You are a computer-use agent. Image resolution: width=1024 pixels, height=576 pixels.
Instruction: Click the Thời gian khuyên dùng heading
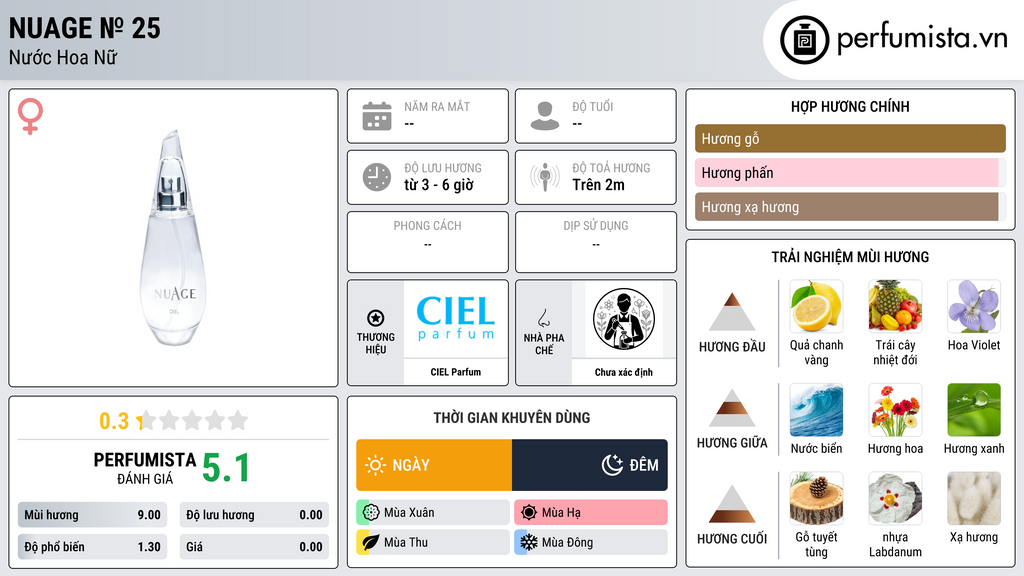coord(512,417)
